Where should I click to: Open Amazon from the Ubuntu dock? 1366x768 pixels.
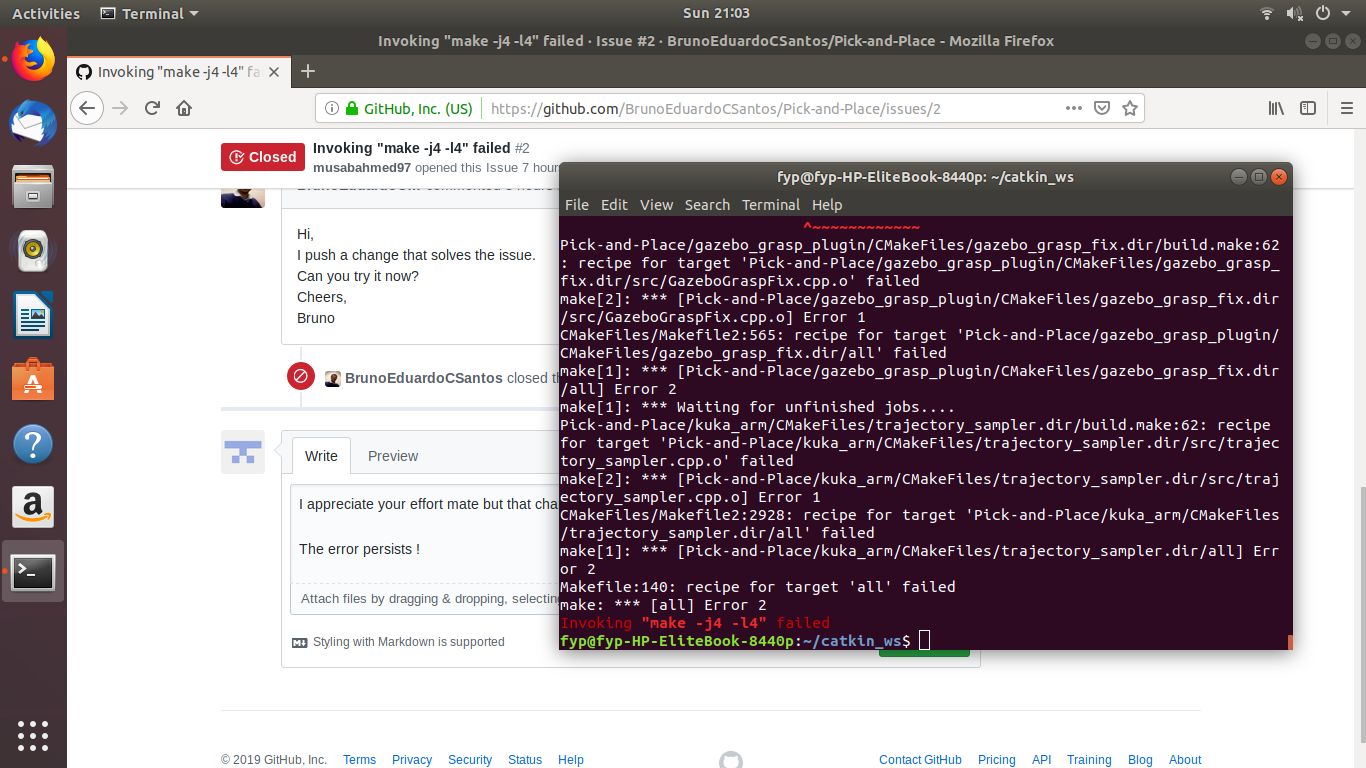click(x=33, y=507)
